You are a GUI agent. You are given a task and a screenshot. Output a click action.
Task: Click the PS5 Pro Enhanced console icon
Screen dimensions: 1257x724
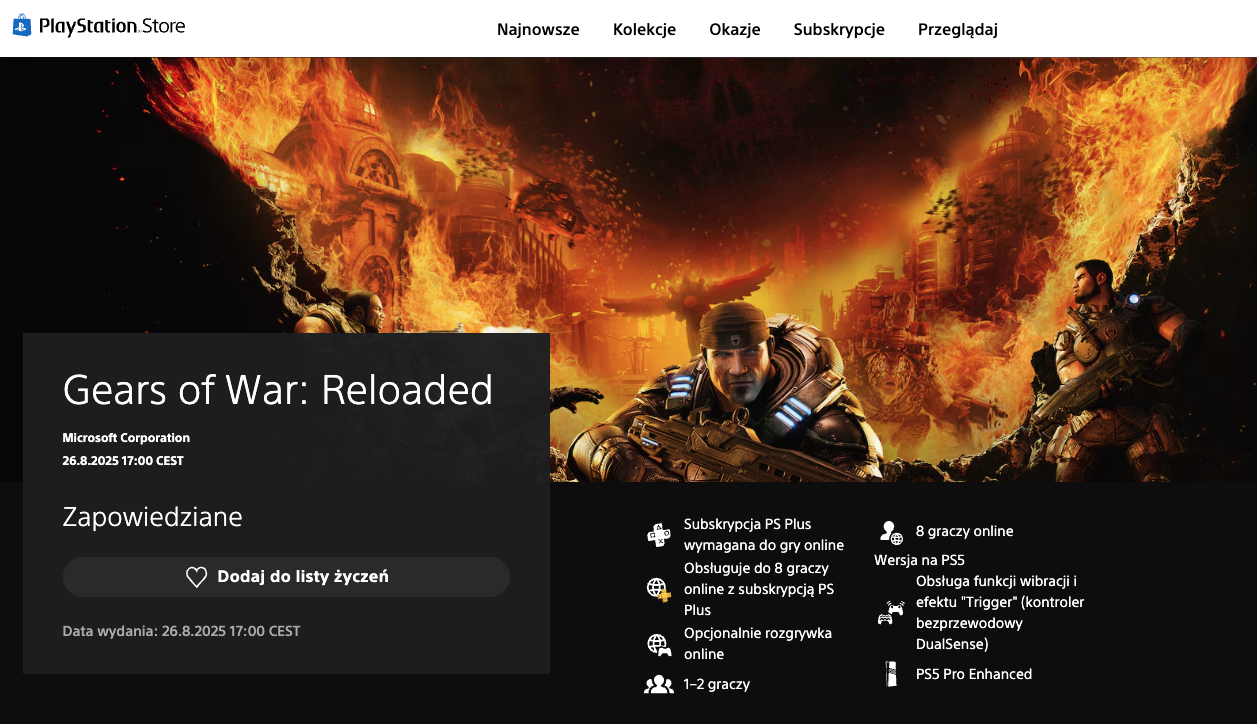coord(890,675)
